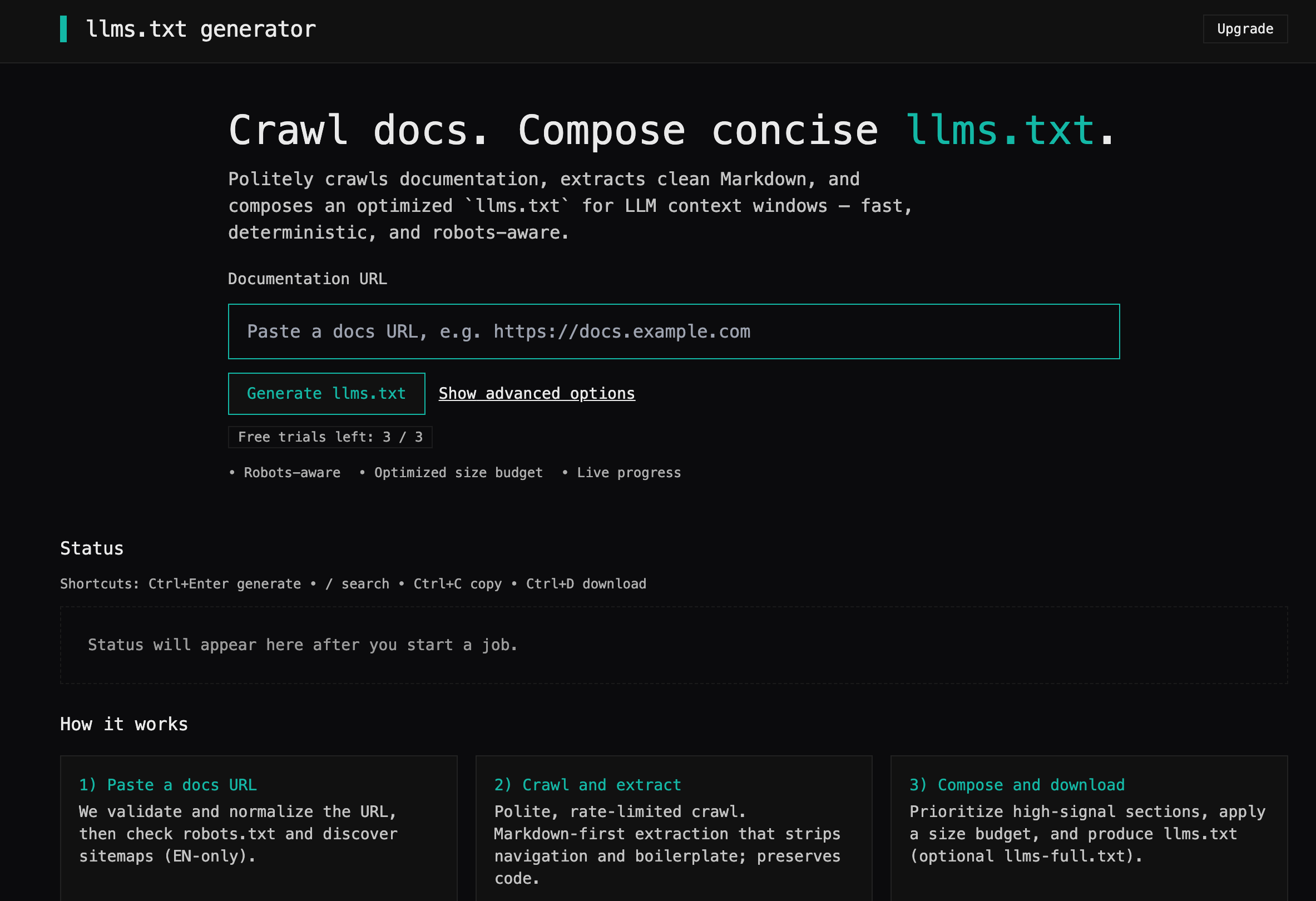Viewport: 1316px width, 901px height.
Task: Click the keyboard shortcuts hint line
Action: point(353,584)
